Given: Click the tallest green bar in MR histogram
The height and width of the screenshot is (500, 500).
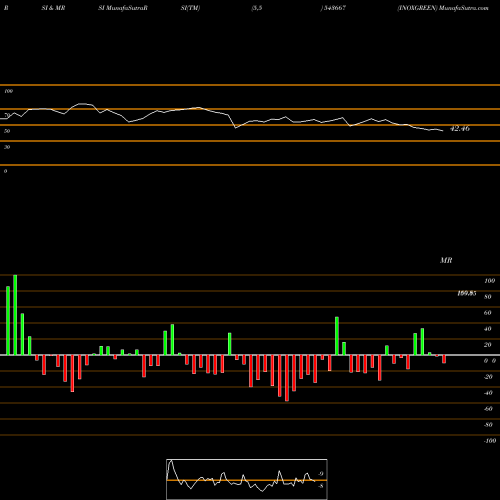Looking at the screenshot, I should click(x=15, y=315).
